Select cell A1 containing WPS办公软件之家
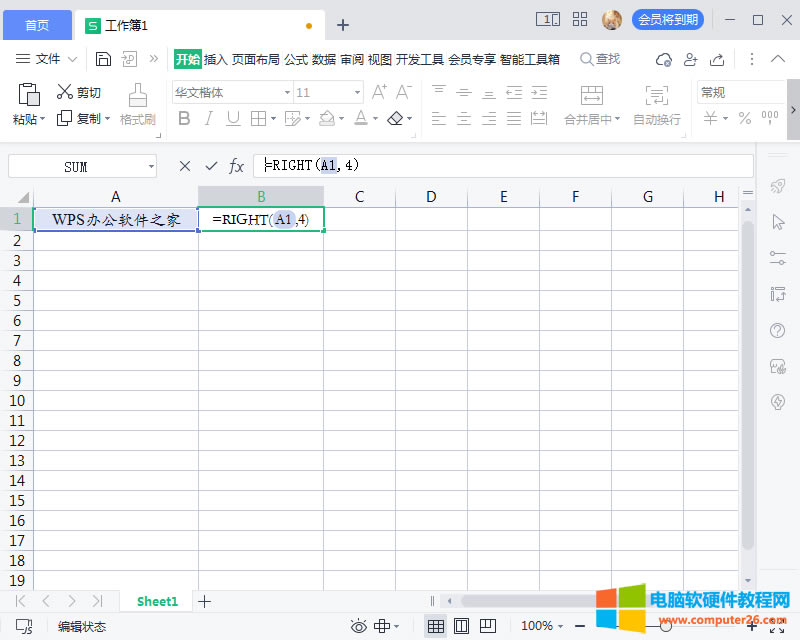Image resolution: width=800 pixels, height=640 pixels. [116, 219]
